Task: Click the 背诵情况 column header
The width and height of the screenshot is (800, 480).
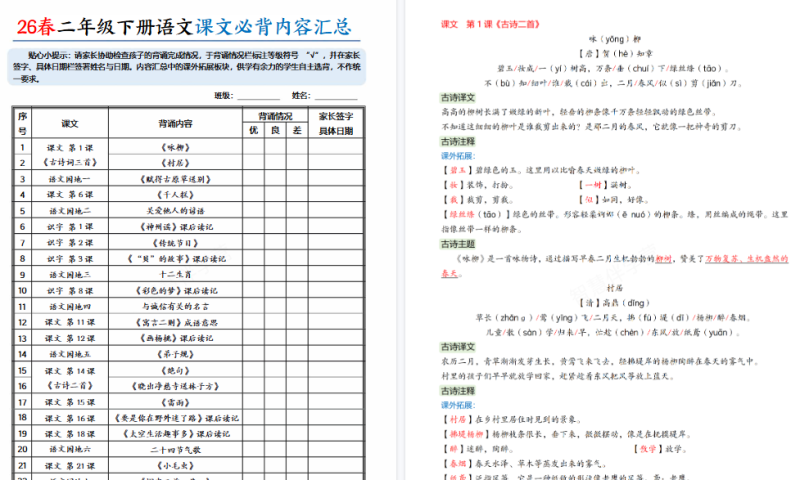Action: tap(275, 116)
